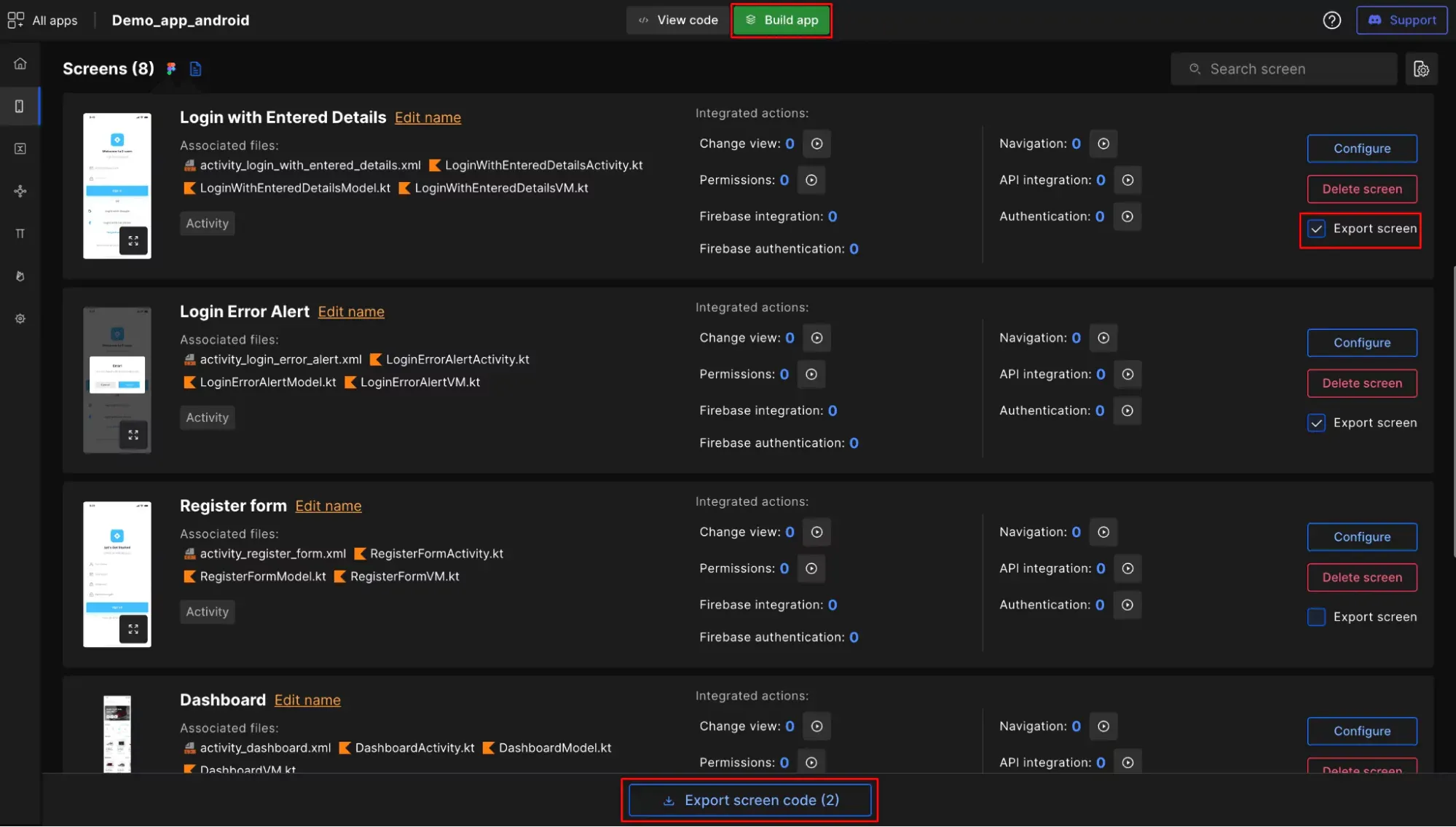Screen dimensions: 1456x827
Task: Uncheck Export screen for Login with Entered Details
Action: click(1316, 229)
